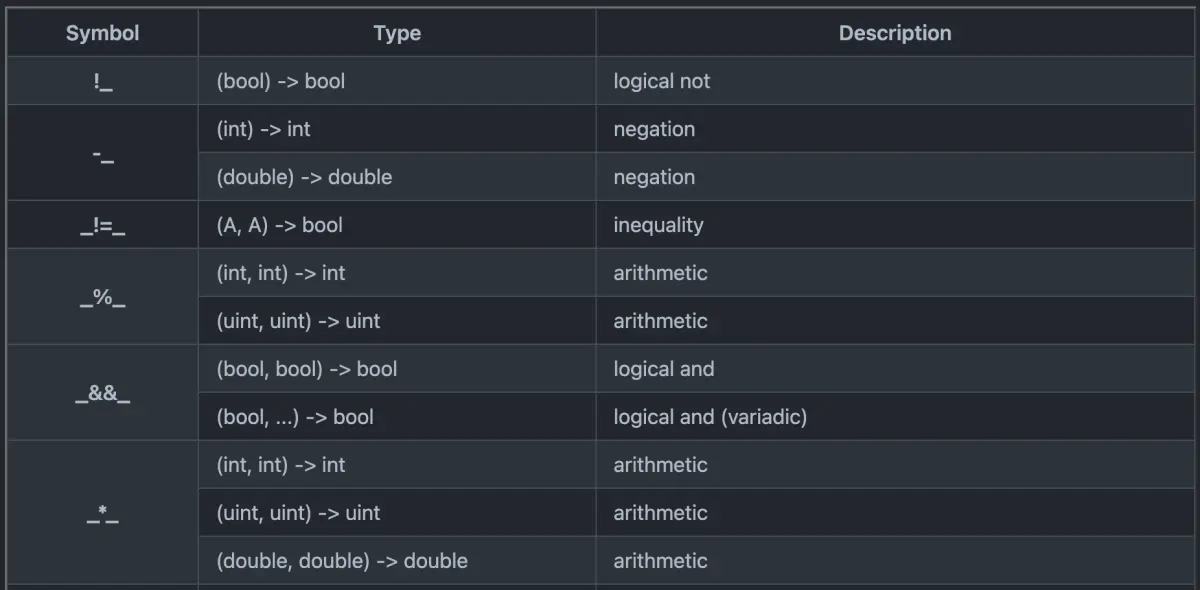1200x590 pixels.
Task: Click the 'logical not' description cell
Action: [662, 81]
